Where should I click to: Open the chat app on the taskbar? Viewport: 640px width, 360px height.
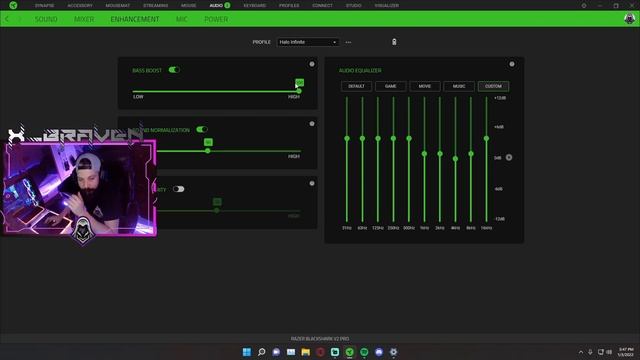pyautogui.click(x=276, y=352)
